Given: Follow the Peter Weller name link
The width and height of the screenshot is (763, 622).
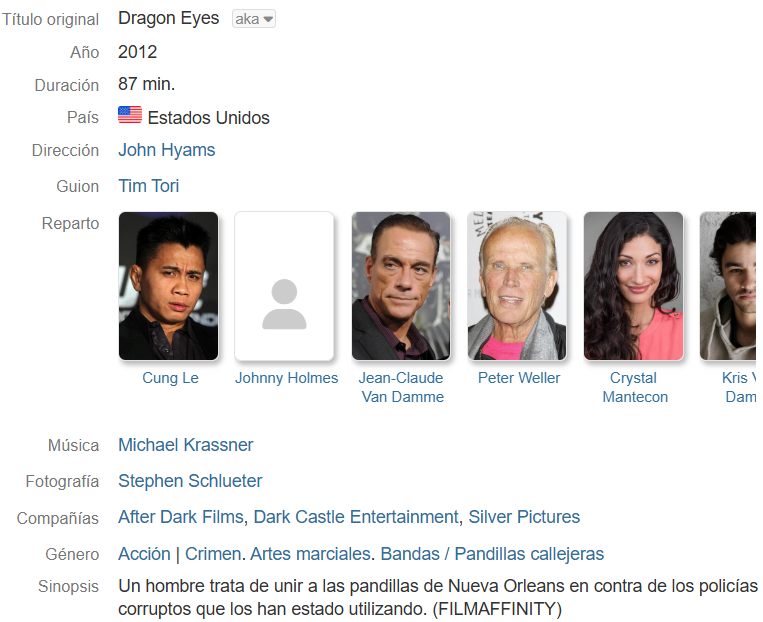Looking at the screenshot, I should coord(519,378).
